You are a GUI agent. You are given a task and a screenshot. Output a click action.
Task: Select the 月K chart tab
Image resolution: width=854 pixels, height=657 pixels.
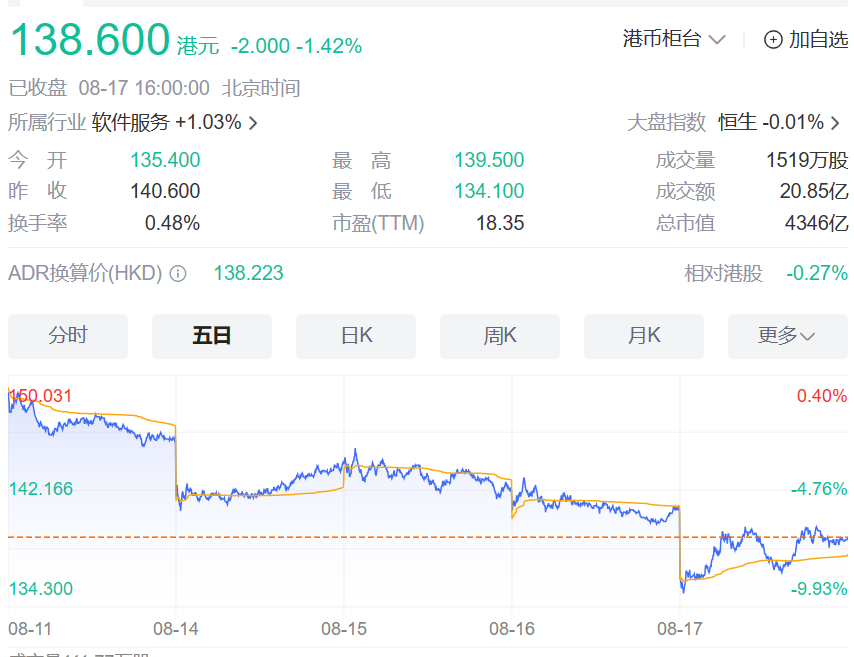pos(644,336)
